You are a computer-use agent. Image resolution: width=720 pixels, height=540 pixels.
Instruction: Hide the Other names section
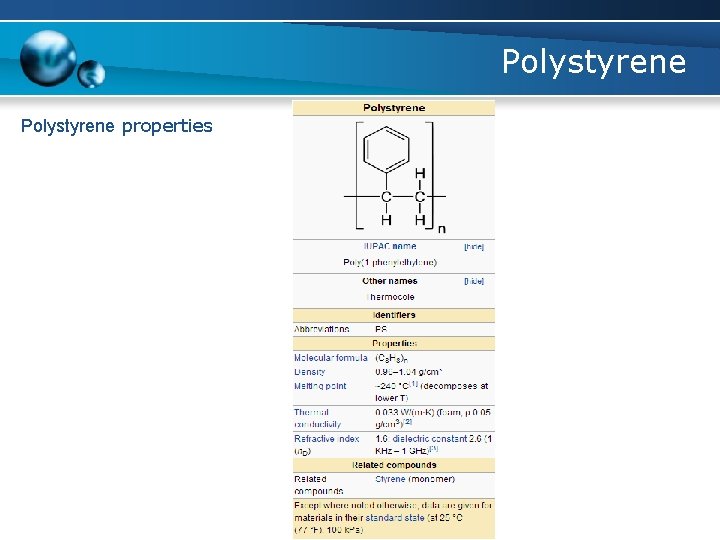tap(474, 281)
